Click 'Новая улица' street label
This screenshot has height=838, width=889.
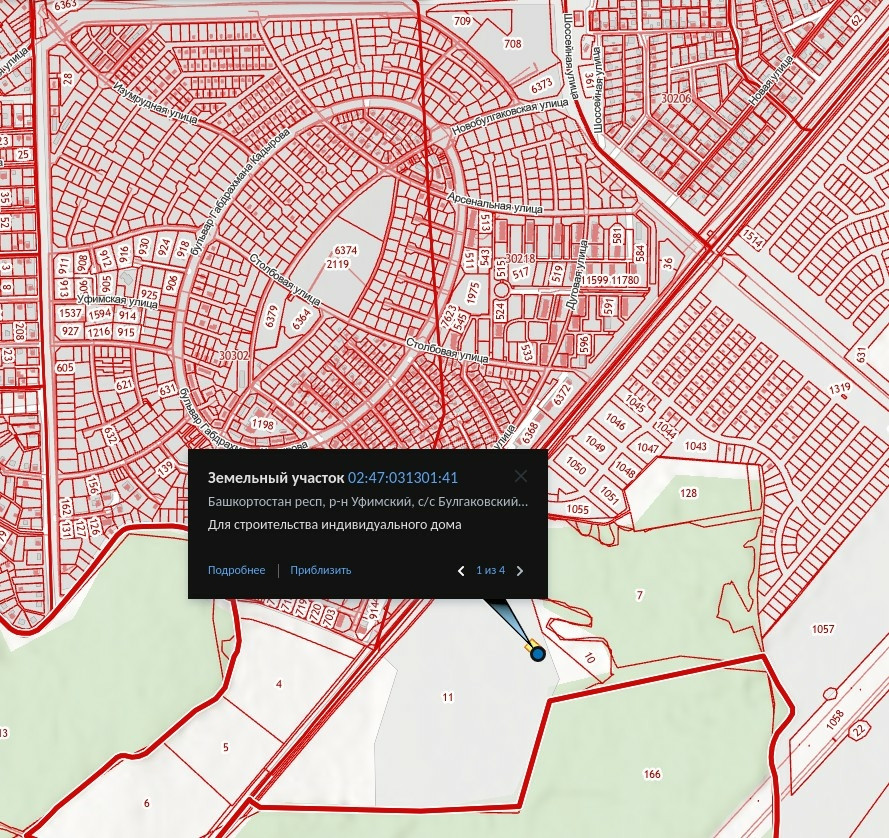coord(771,81)
